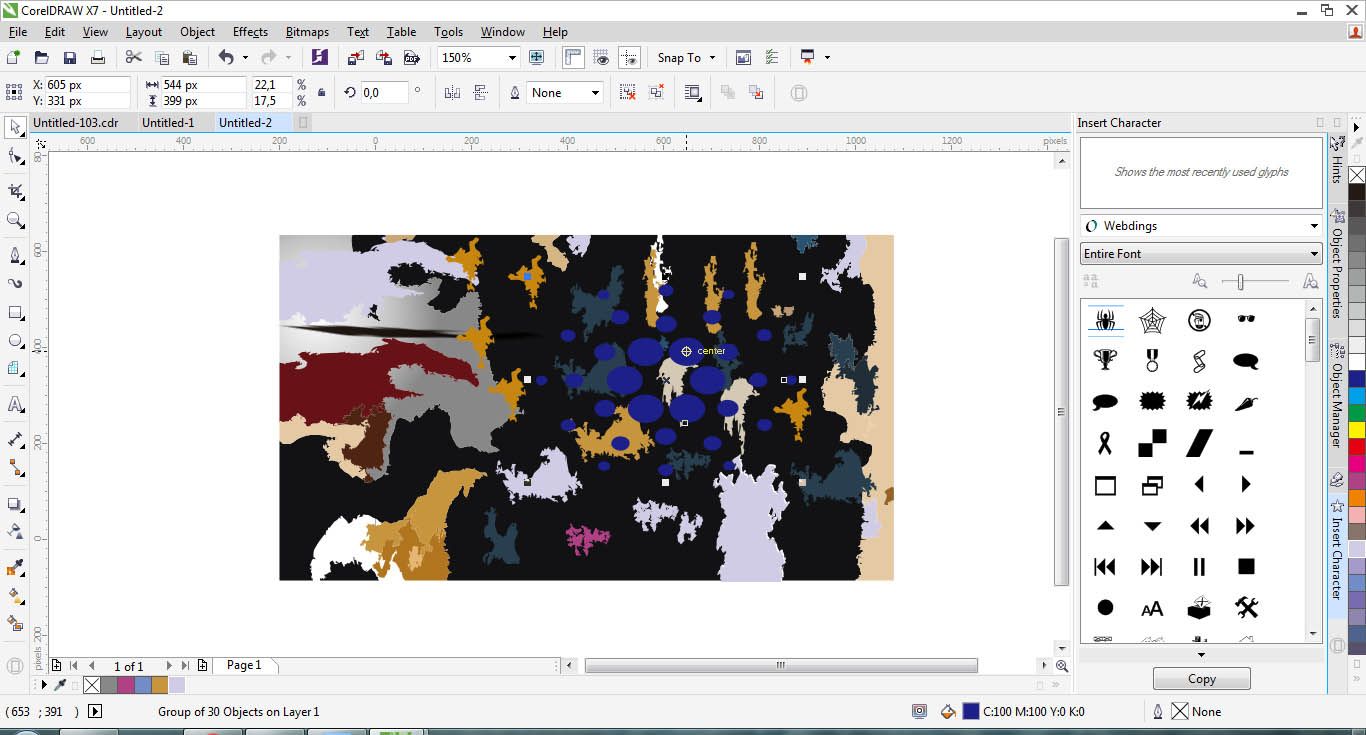
Task: Click the New document icon
Action: [14, 58]
